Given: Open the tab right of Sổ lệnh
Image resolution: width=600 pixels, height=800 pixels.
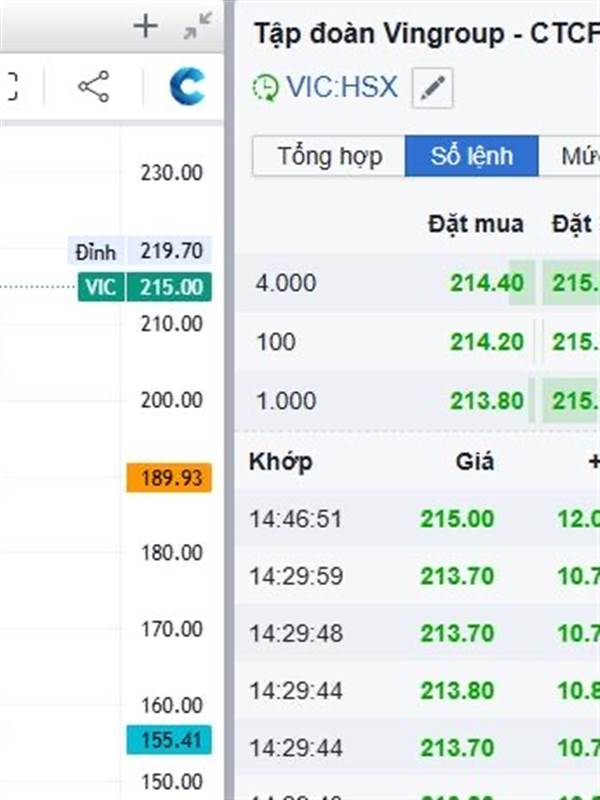Looking at the screenshot, I should pos(569,156).
